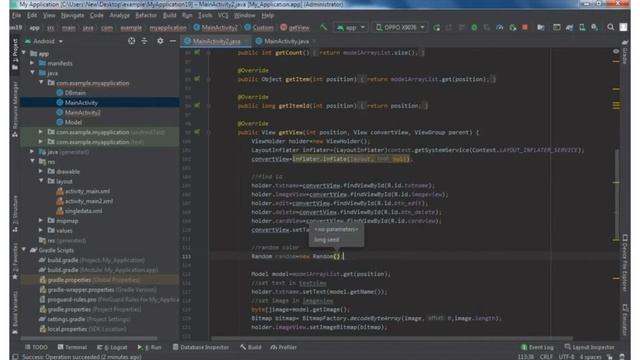Click the green Debug bug icon
Viewport: 640px width, 360px height.
tap(474, 27)
